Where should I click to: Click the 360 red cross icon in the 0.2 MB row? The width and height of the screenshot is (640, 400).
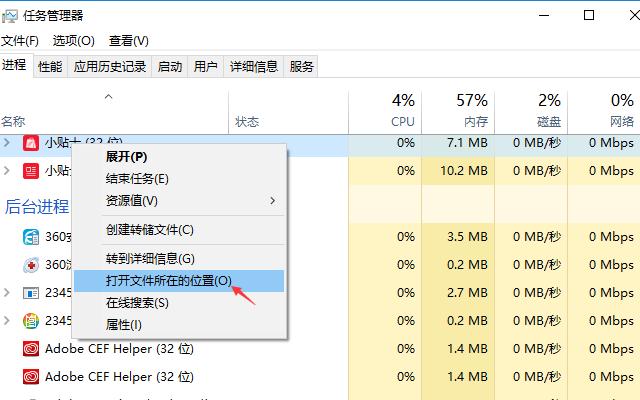coord(31,265)
